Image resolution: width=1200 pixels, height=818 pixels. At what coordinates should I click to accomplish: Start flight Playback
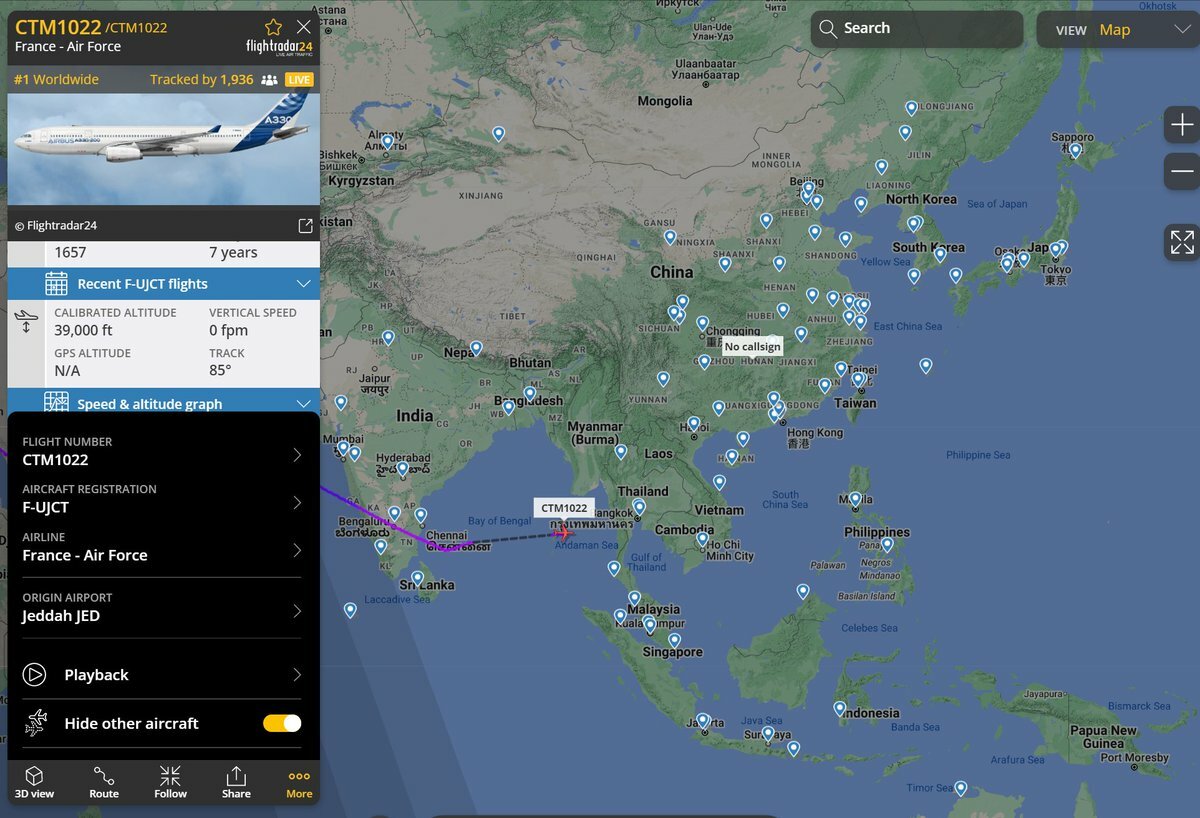(161, 675)
